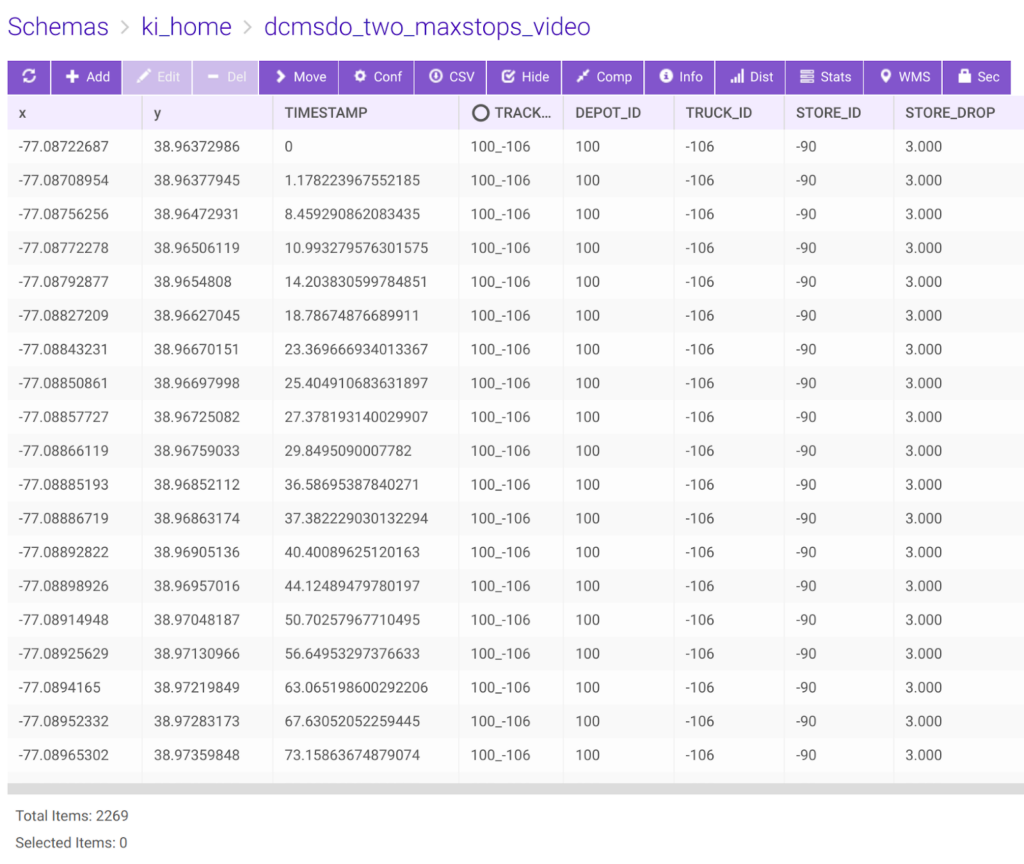Show the Dist chart button
This screenshot has width=1024, height=864.
(751, 77)
